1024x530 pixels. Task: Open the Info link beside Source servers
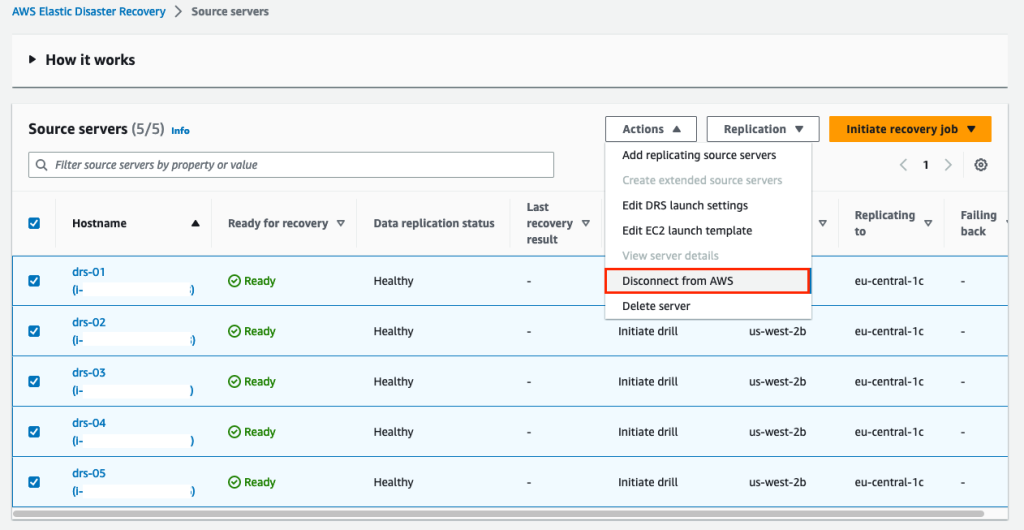pyautogui.click(x=180, y=131)
